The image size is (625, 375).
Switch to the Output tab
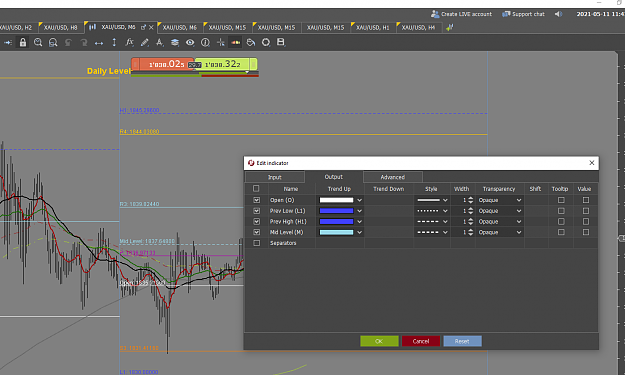(334, 177)
